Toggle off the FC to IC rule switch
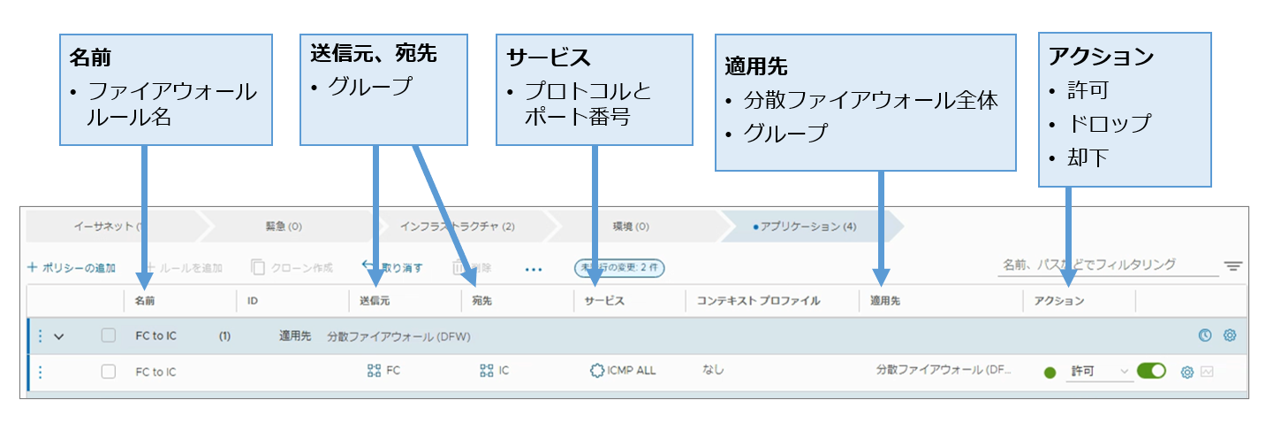 1151,371
